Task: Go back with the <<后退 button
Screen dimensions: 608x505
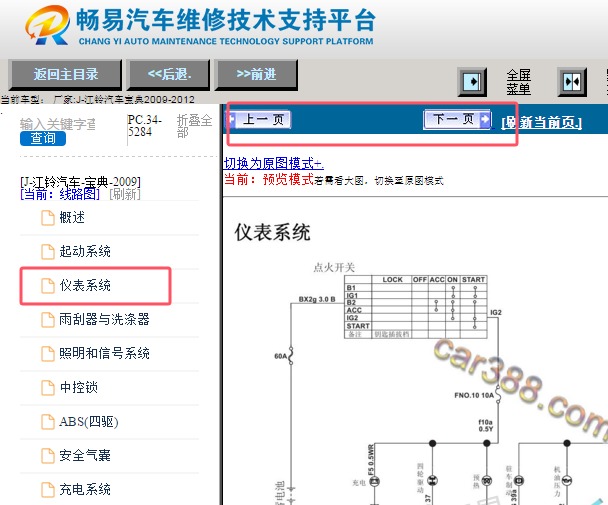Action: 169,74
